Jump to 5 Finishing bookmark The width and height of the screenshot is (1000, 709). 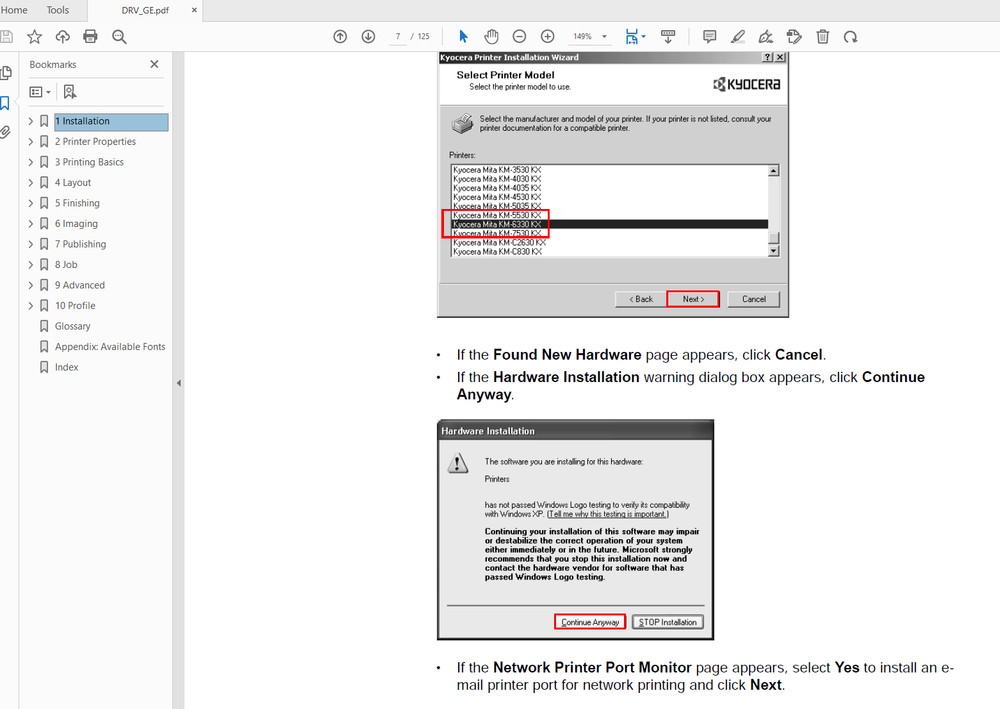(x=77, y=203)
